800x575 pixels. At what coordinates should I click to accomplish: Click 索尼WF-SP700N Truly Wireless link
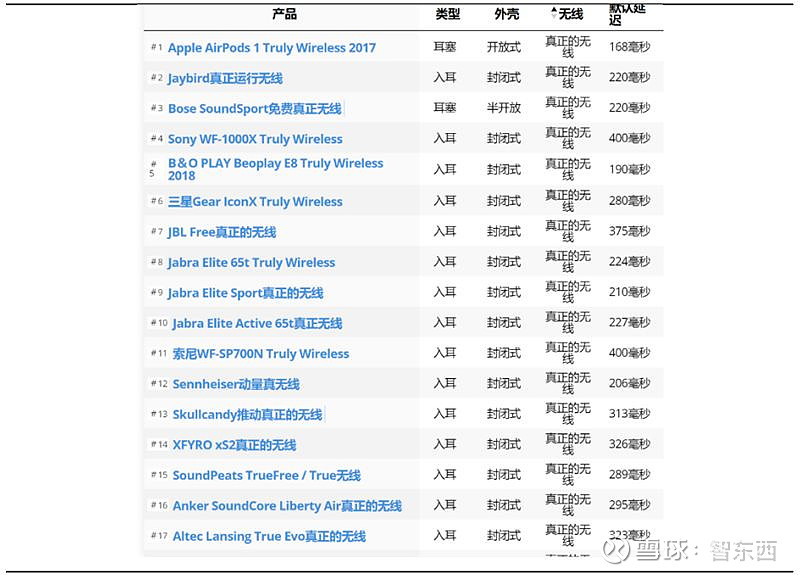click(x=261, y=354)
